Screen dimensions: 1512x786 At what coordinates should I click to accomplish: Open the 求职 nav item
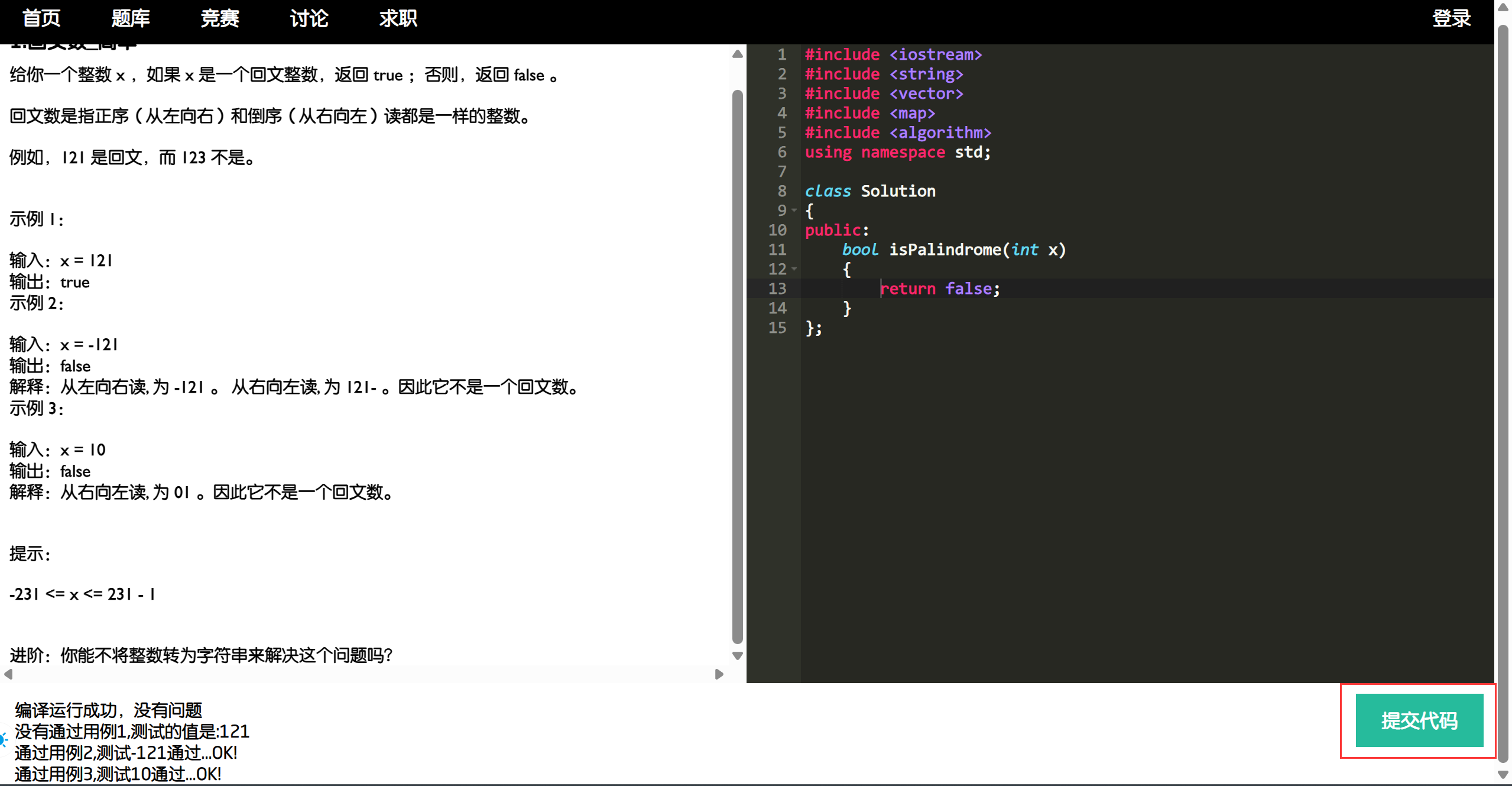click(x=398, y=18)
